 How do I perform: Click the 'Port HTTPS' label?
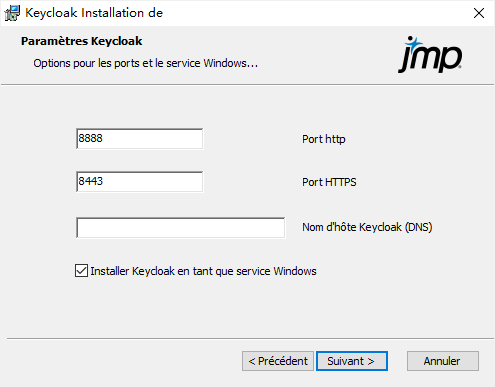pyautogui.click(x=329, y=182)
